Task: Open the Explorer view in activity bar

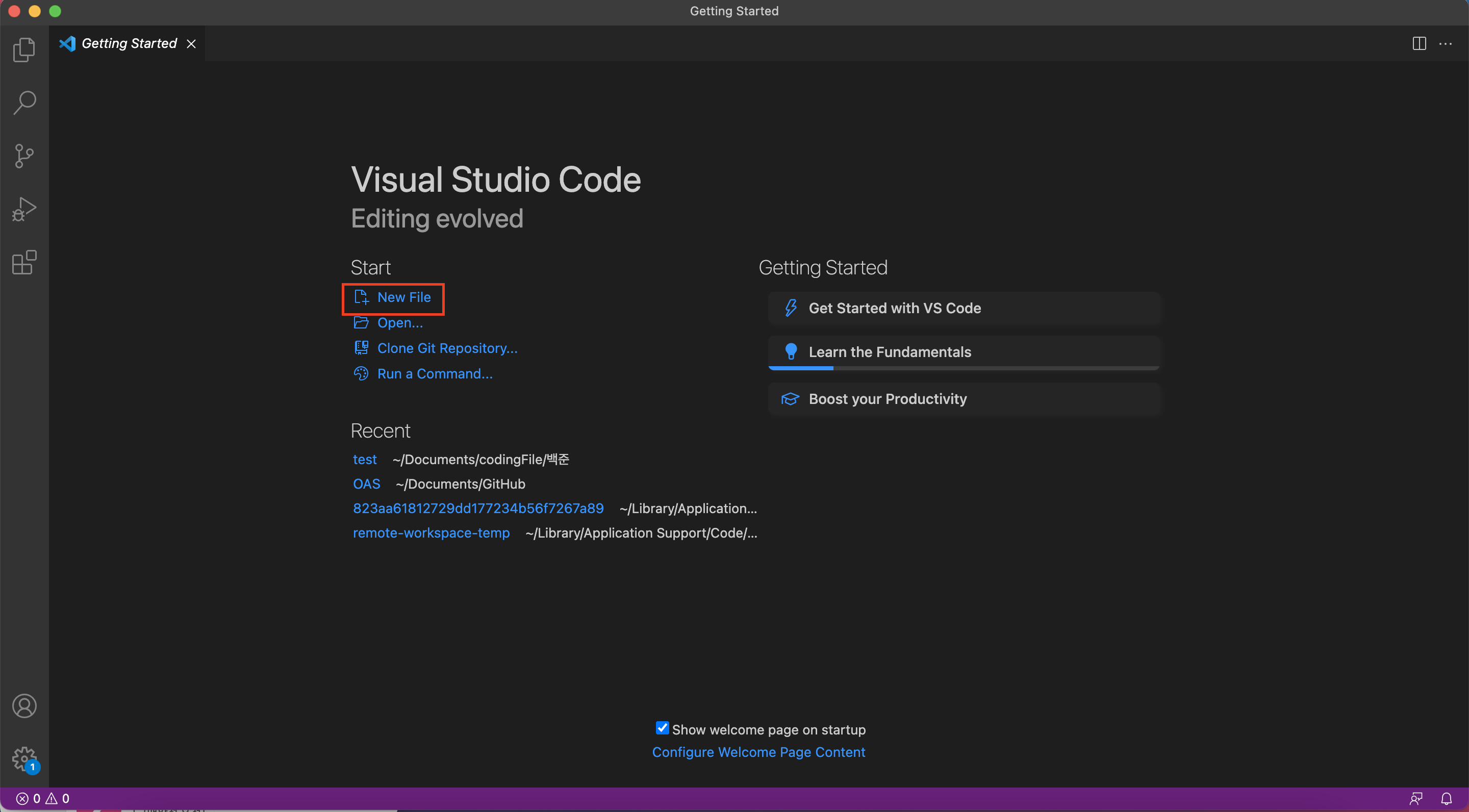Action: click(x=24, y=49)
